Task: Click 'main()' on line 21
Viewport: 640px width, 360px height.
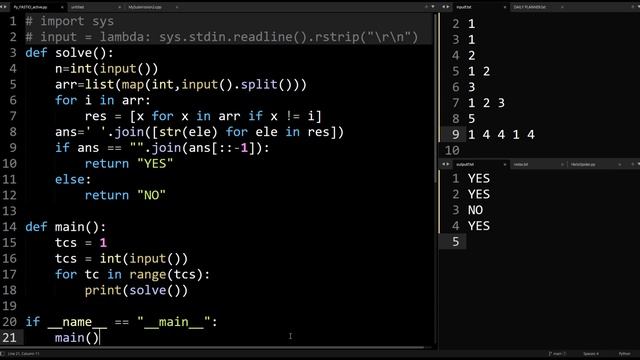Action: (77, 338)
